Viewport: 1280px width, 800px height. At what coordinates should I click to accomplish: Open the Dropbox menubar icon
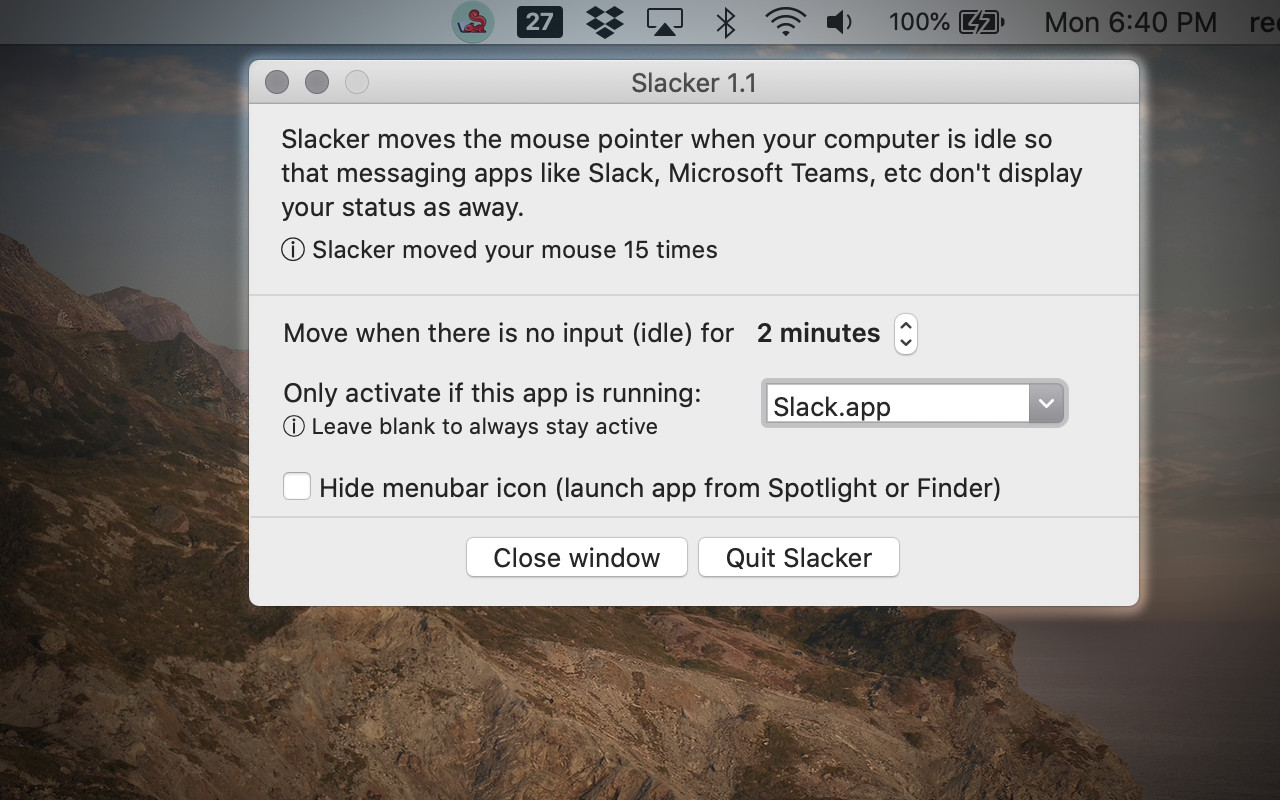(603, 21)
